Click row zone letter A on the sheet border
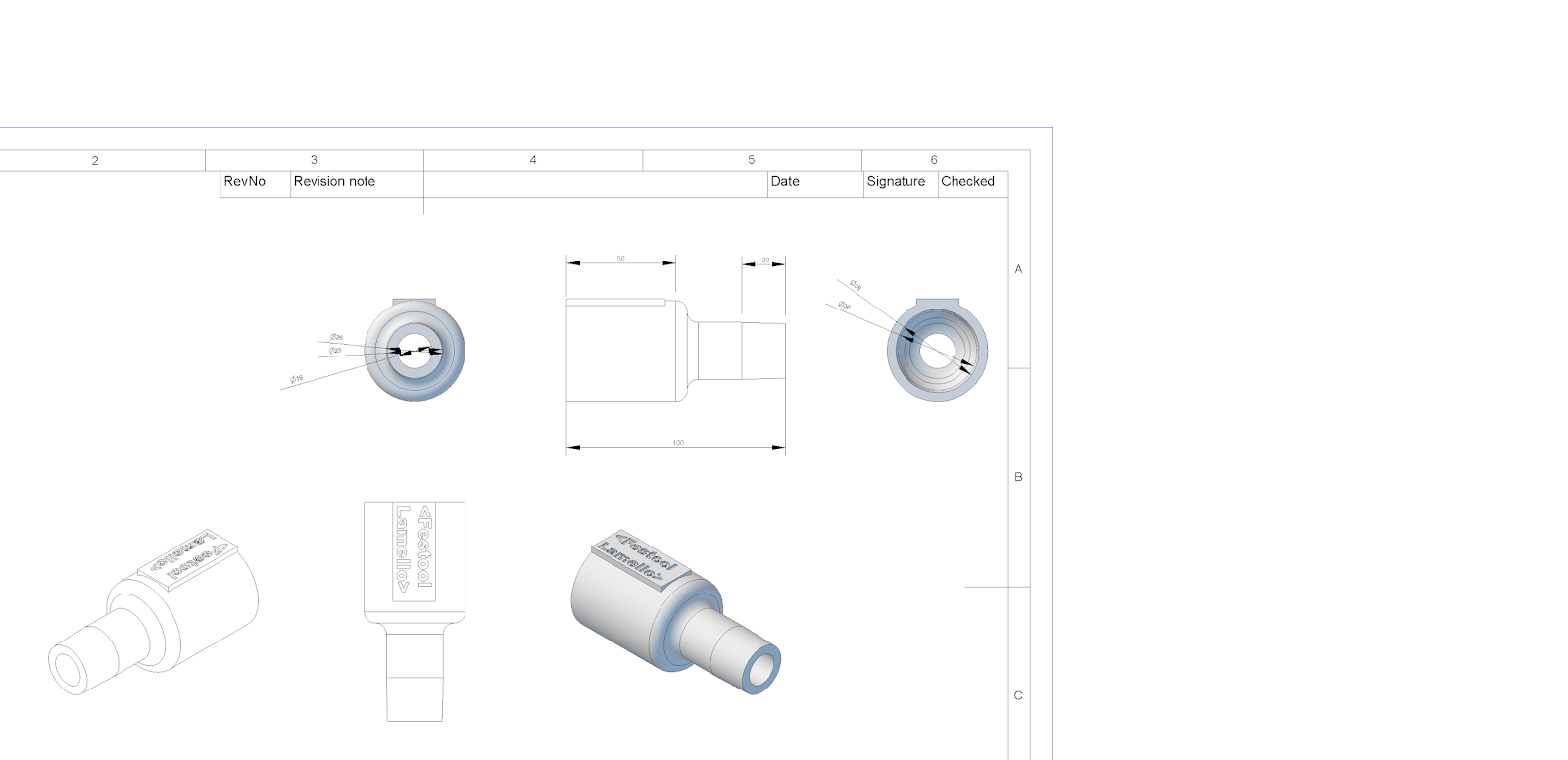This screenshot has height=760, width=1568. pyautogui.click(x=1019, y=269)
